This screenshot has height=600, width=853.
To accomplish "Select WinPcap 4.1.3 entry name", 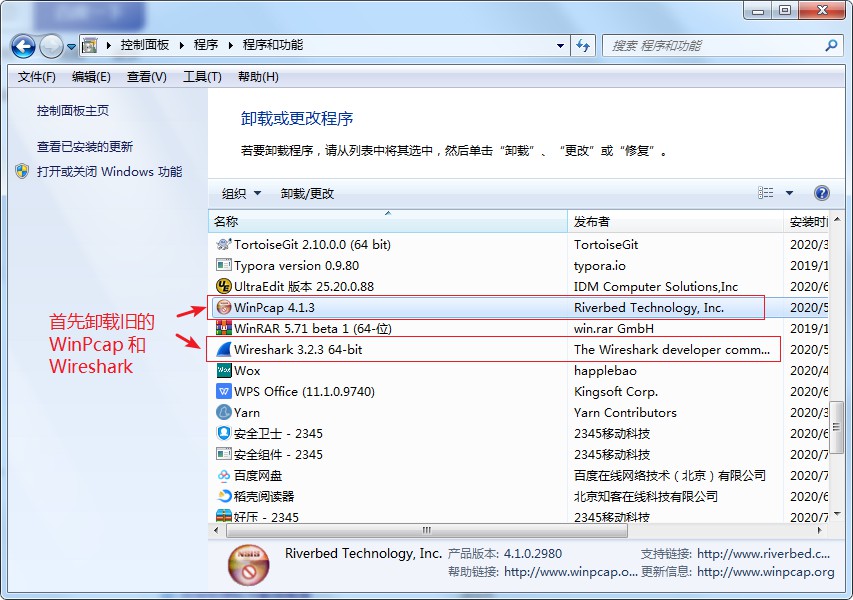I will point(274,307).
